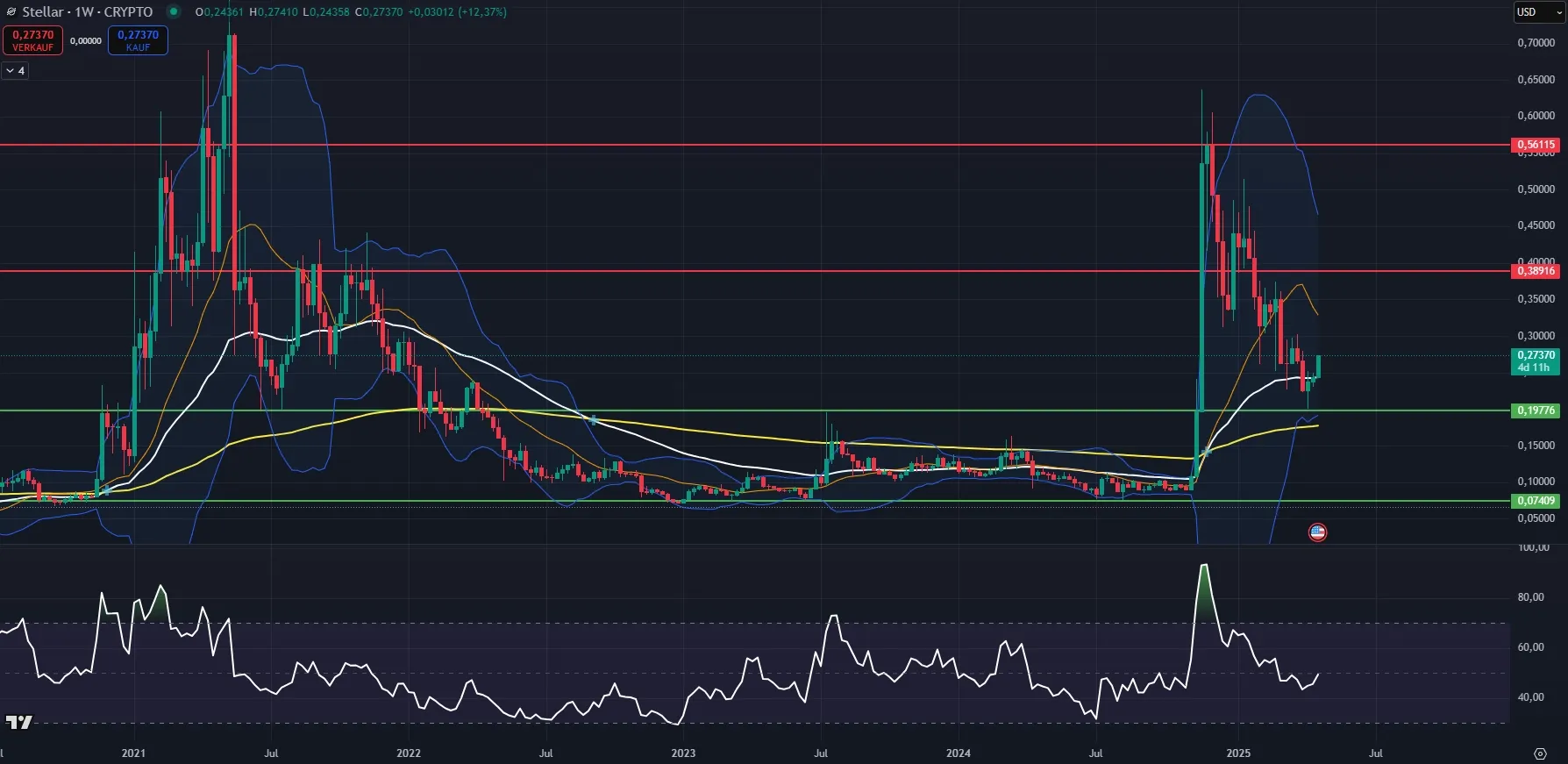Click the 2025 label on time axis
Screen dimensions: 1568x764
[x=1238, y=753]
